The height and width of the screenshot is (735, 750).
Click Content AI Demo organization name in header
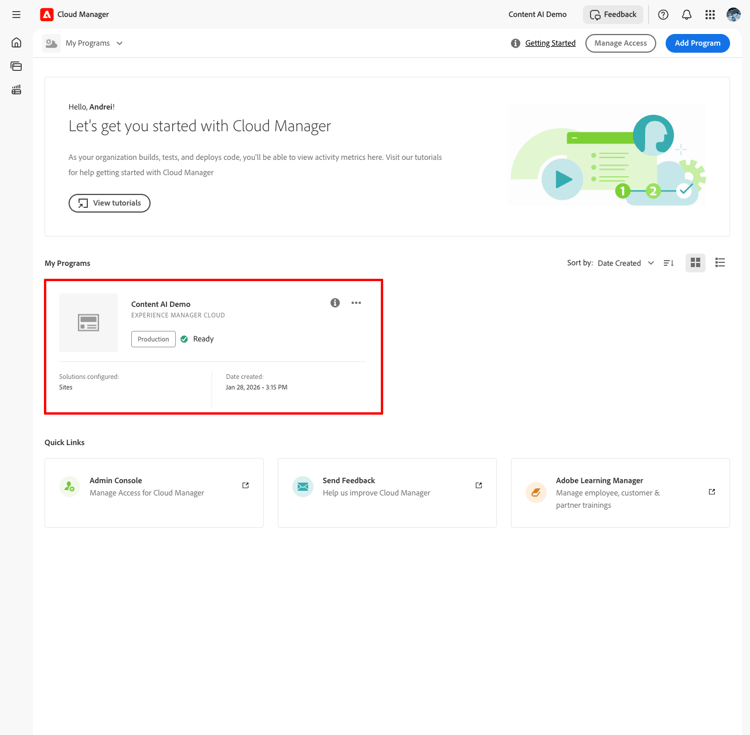[537, 14]
